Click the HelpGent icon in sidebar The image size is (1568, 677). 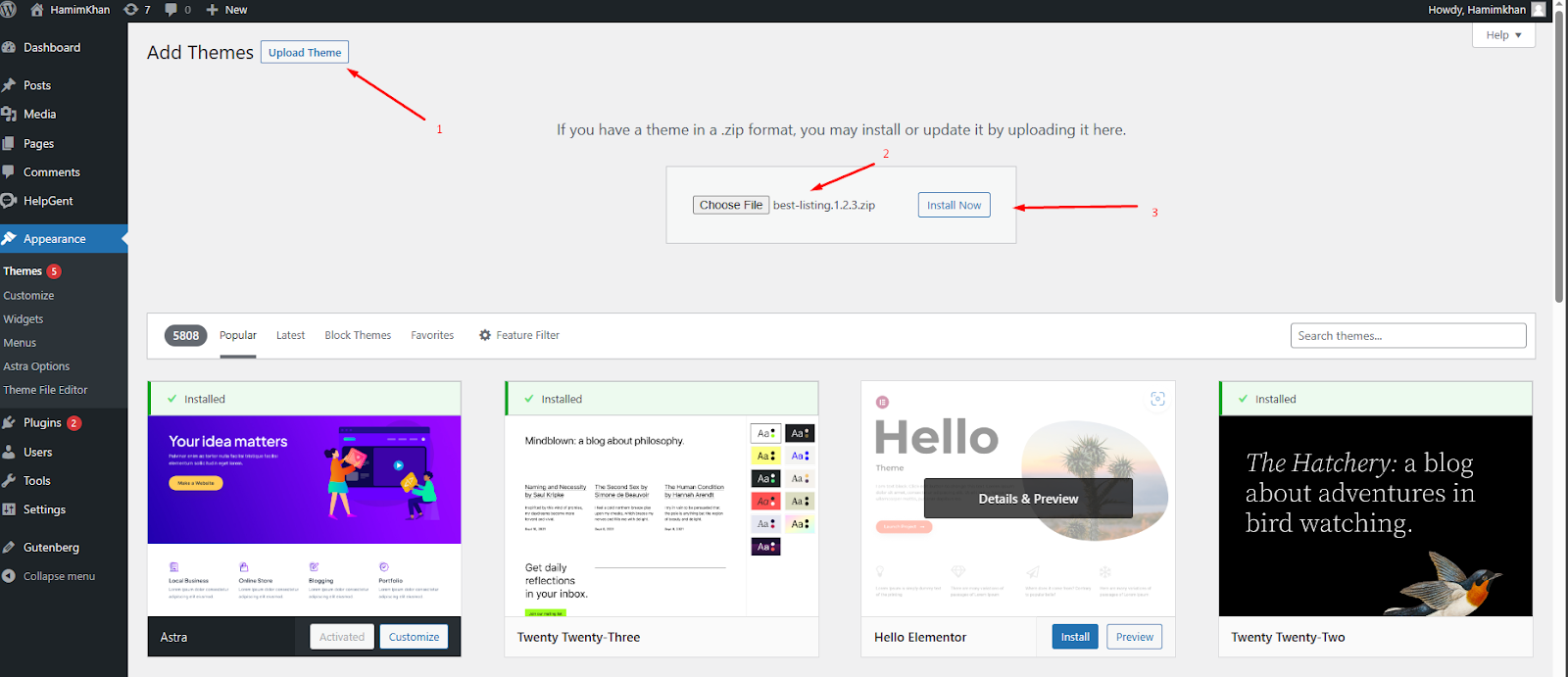pyautogui.click(x=9, y=201)
